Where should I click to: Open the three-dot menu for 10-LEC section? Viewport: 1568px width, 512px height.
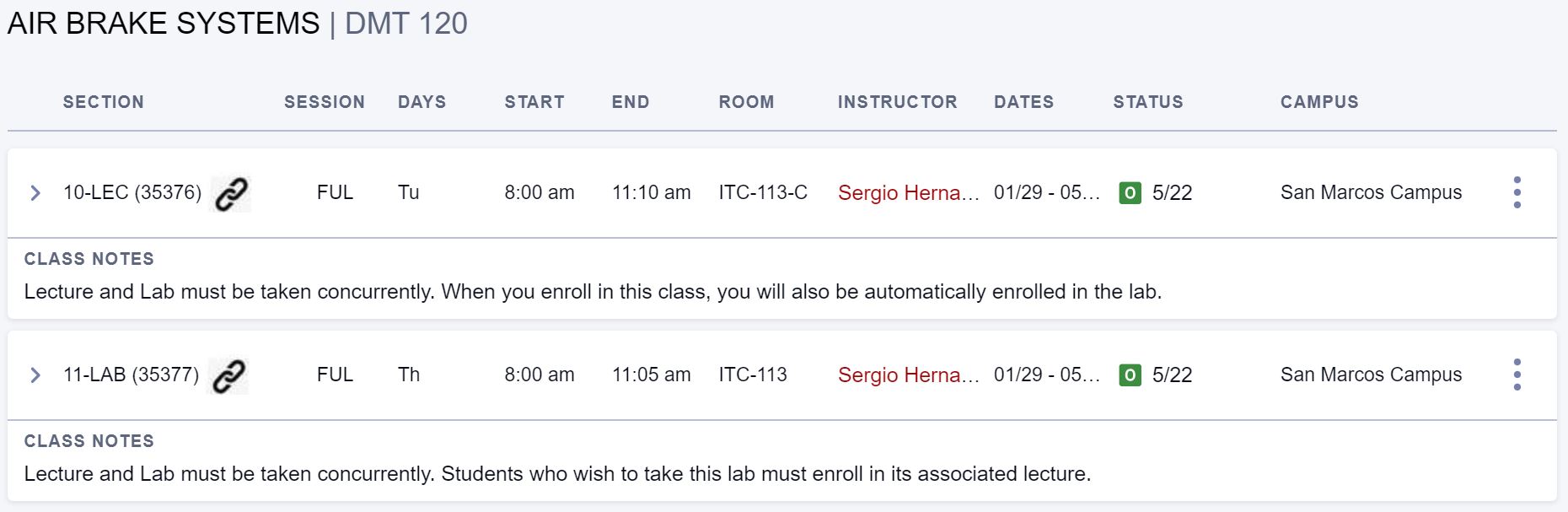coord(1517,192)
